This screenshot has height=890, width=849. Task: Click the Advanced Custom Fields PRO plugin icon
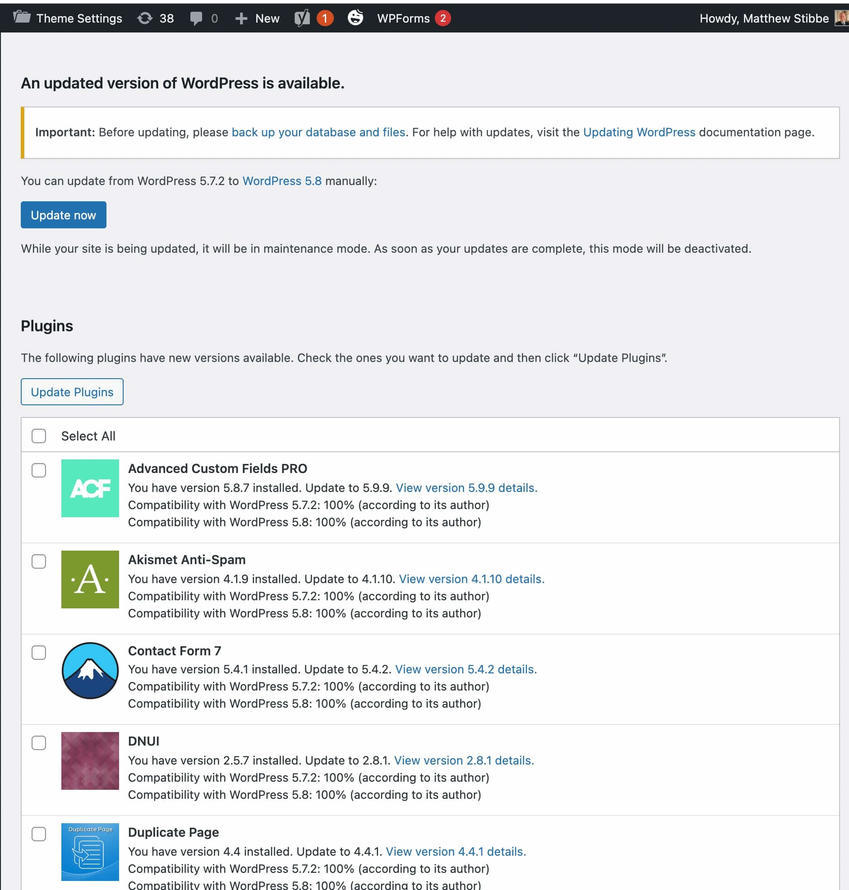89,488
